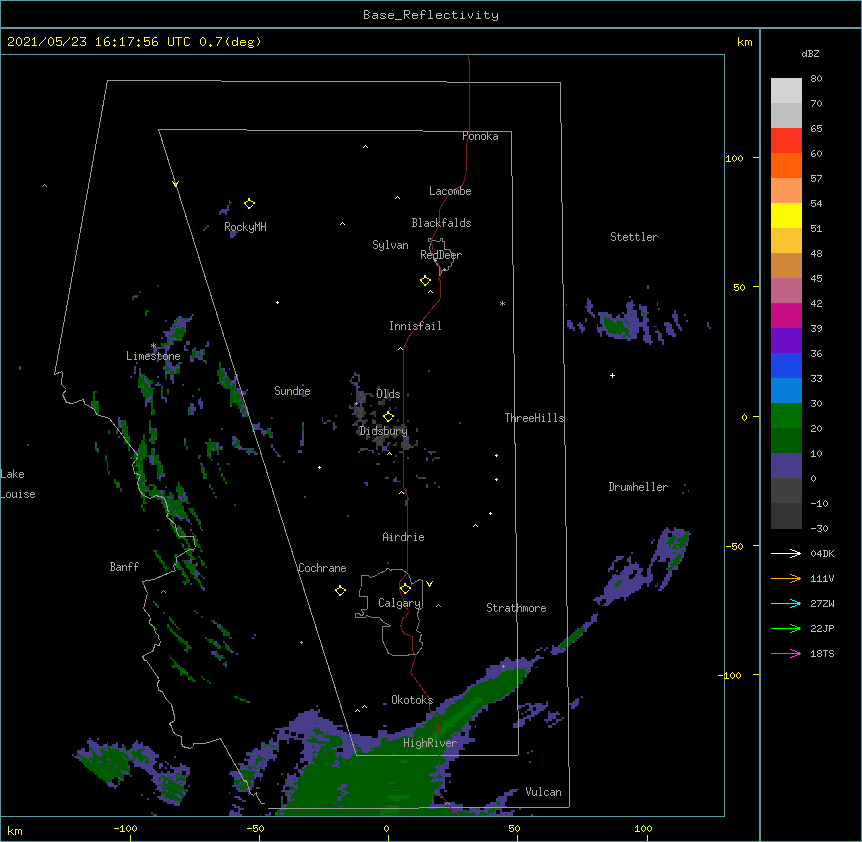Click the Okotoks label

point(412,700)
